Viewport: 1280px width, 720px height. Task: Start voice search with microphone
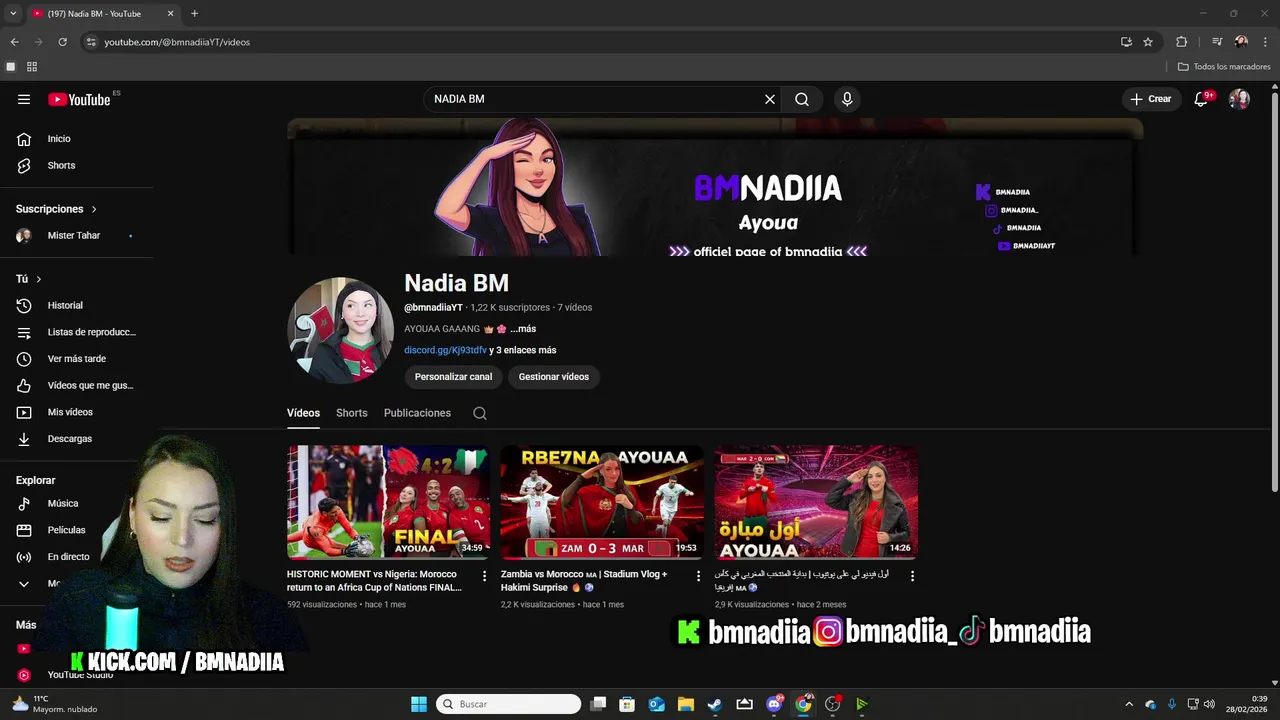pos(847,99)
